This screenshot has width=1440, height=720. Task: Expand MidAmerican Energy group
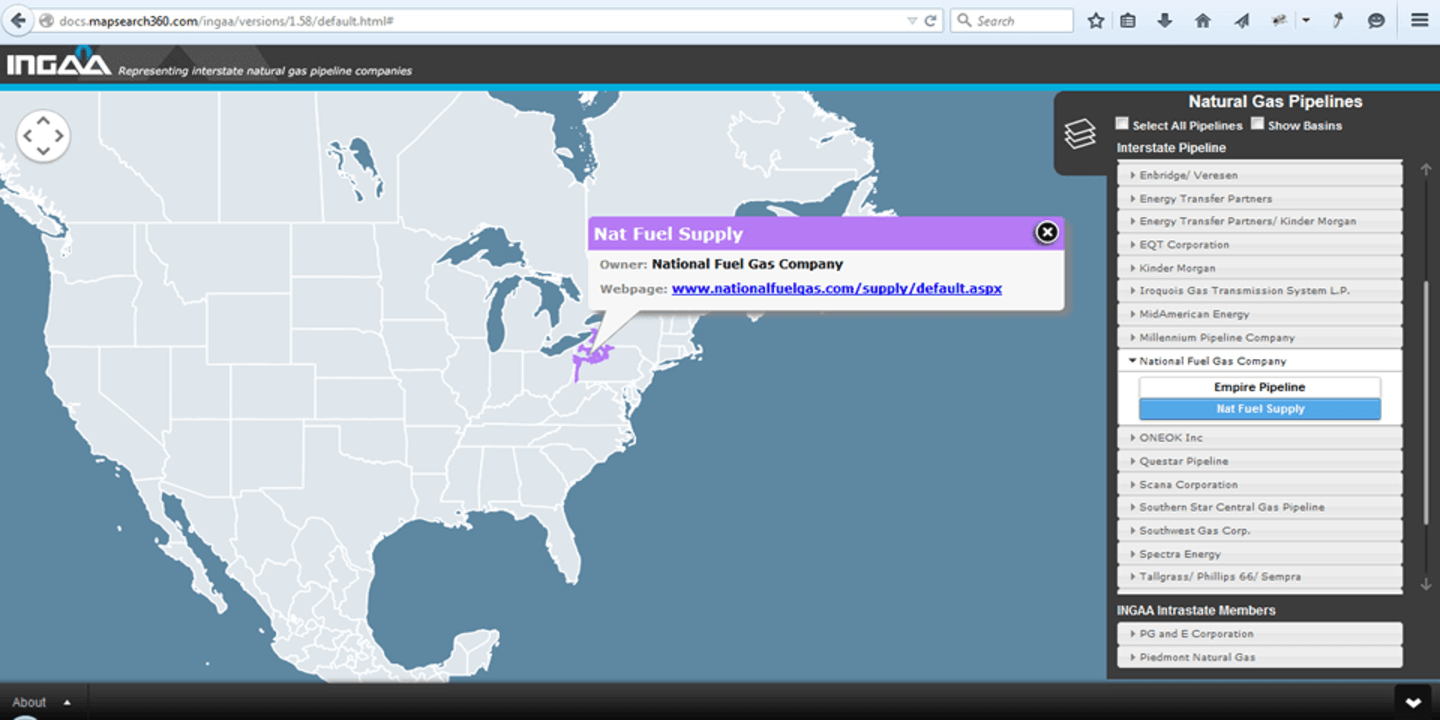point(1259,314)
